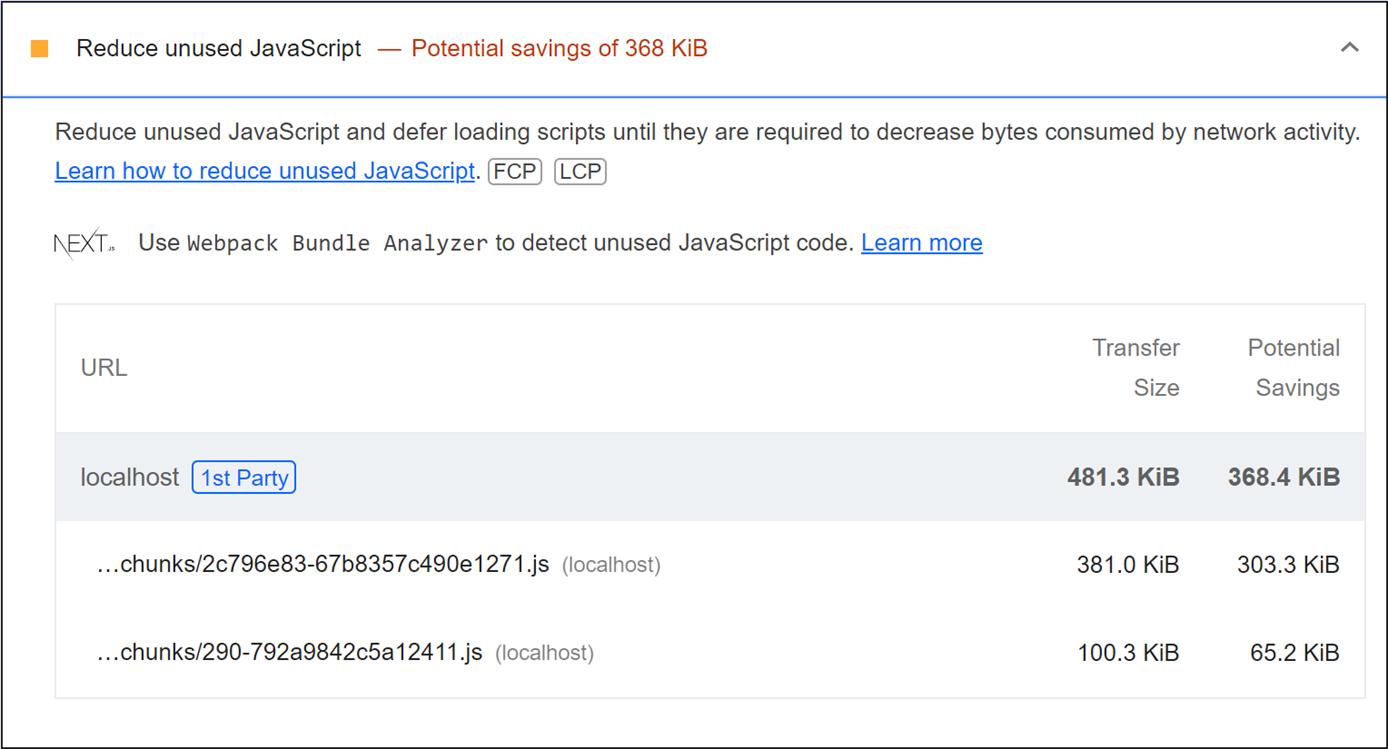Click the orange square audit severity icon
The image size is (1388, 749).
pyautogui.click(x=40, y=49)
